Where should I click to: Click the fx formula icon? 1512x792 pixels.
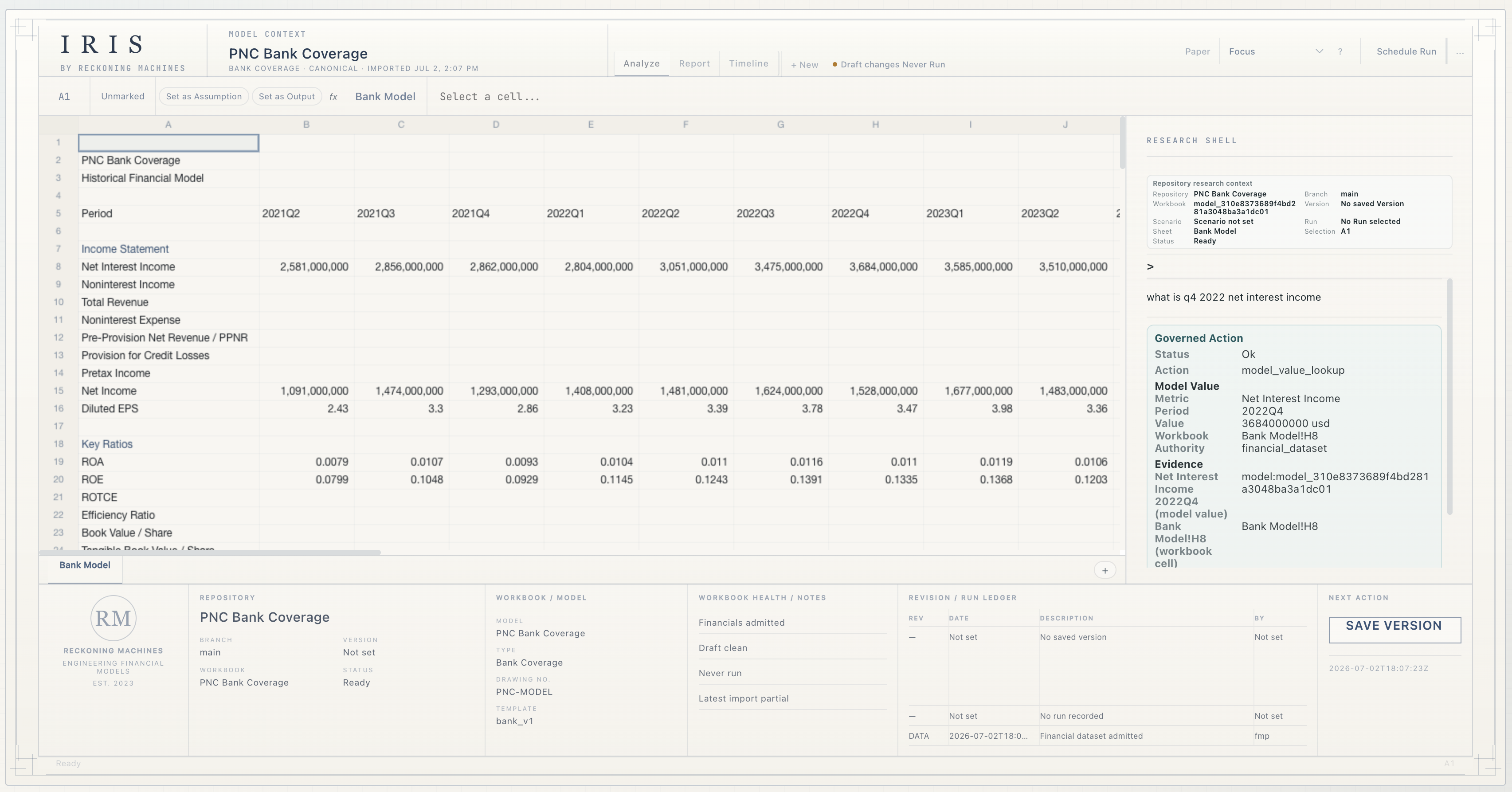tap(333, 97)
